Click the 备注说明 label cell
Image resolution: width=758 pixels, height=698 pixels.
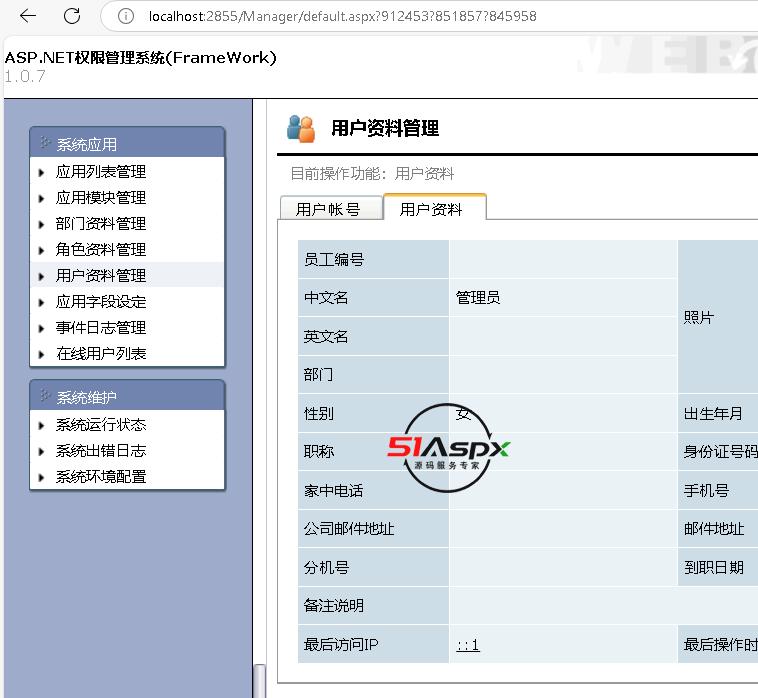point(373,605)
